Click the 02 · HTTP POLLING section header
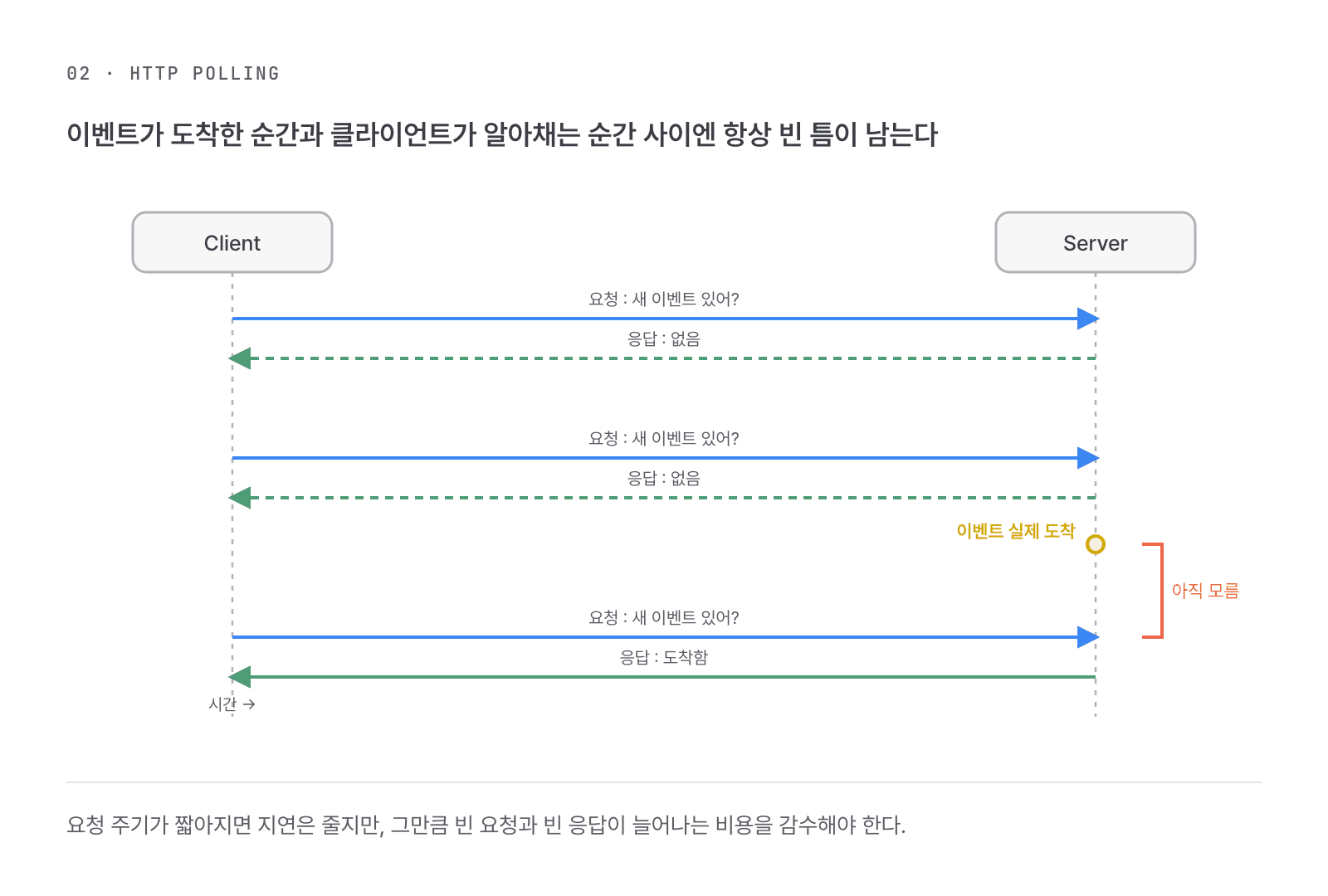The width and height of the screenshot is (1328, 896). pyautogui.click(x=173, y=73)
